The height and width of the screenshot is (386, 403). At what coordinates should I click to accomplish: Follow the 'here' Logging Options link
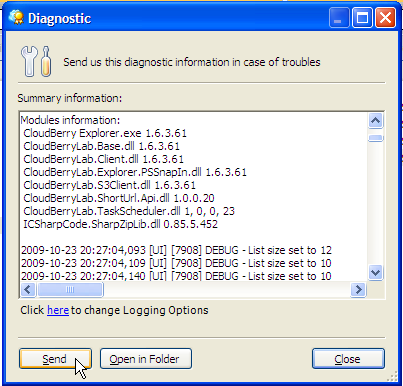tap(58, 310)
